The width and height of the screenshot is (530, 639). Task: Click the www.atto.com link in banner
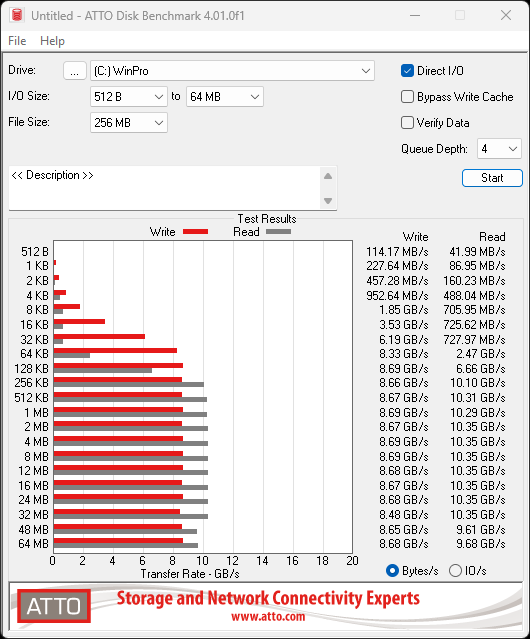(x=268, y=617)
